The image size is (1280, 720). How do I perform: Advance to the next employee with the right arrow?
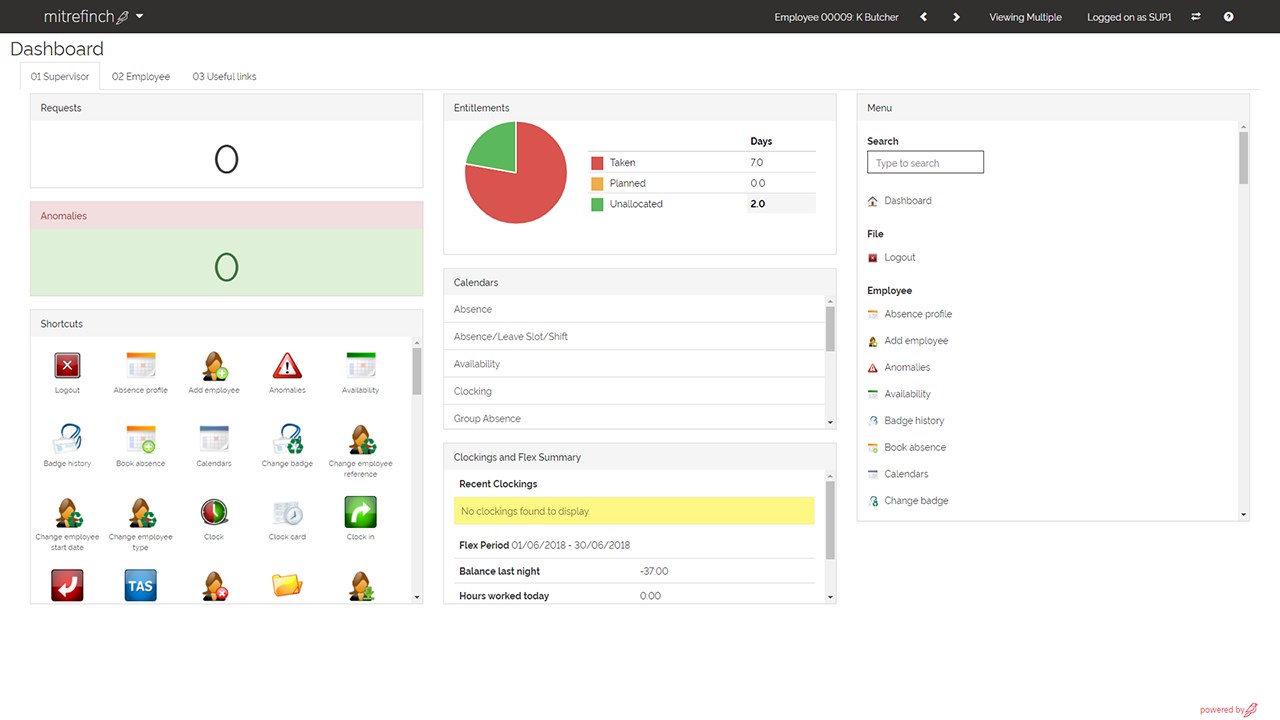(956, 17)
